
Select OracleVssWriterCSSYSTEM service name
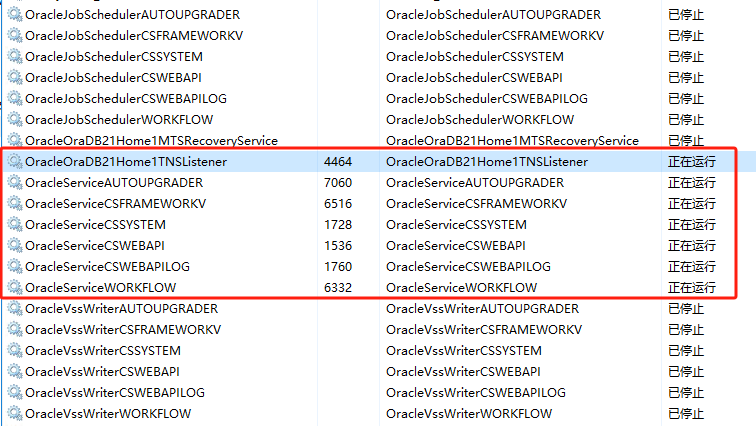pos(103,350)
